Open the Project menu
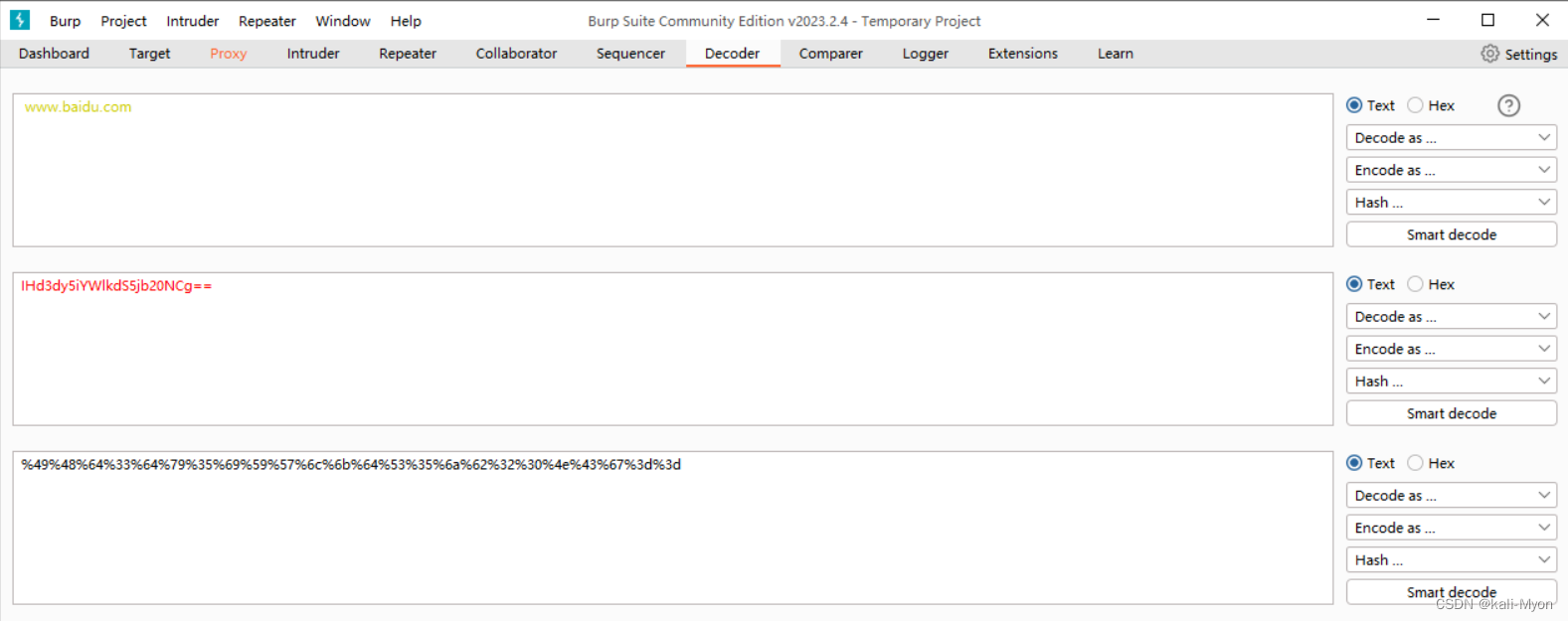 point(123,21)
